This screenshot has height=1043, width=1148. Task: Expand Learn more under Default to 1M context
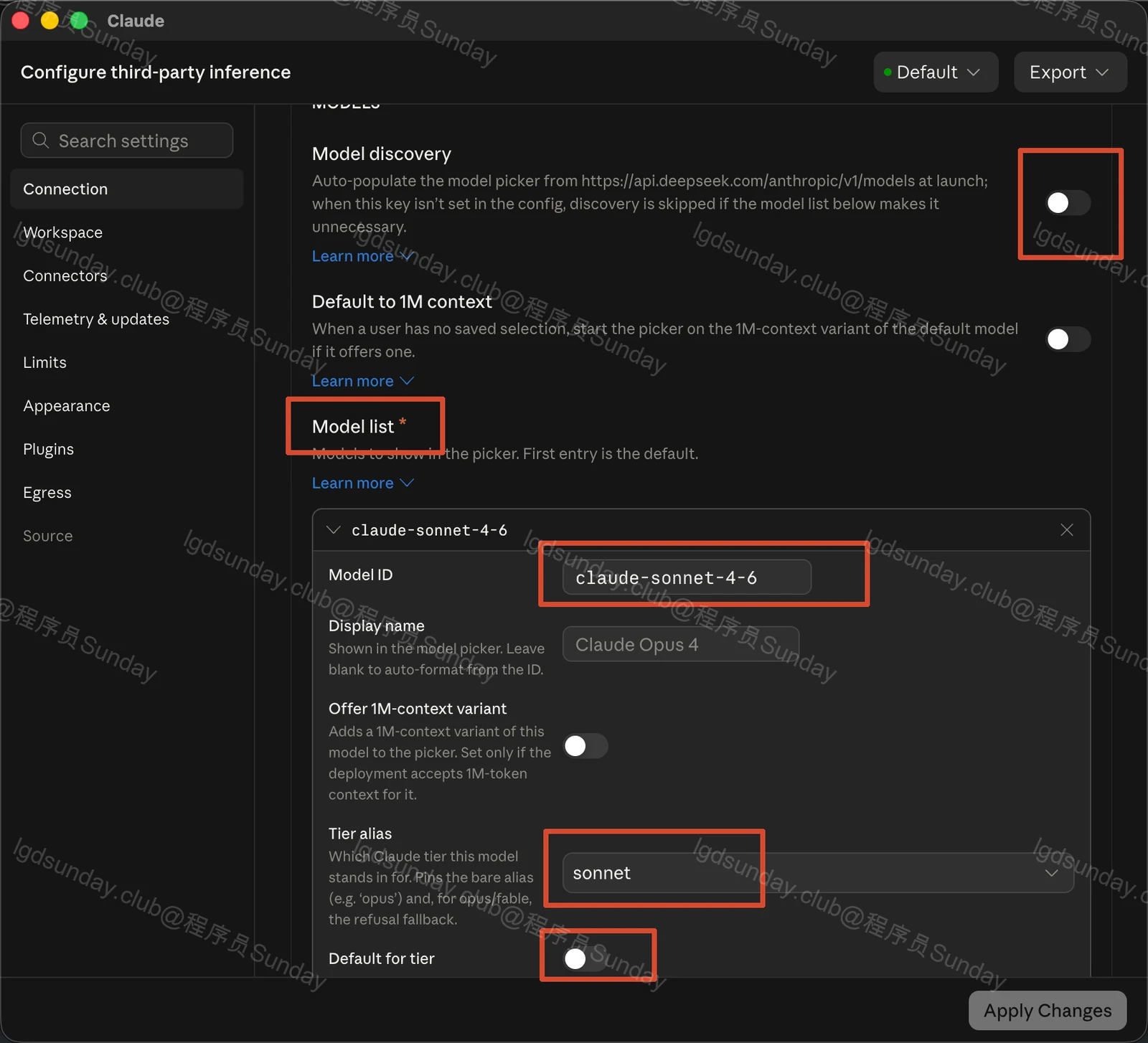(x=362, y=381)
